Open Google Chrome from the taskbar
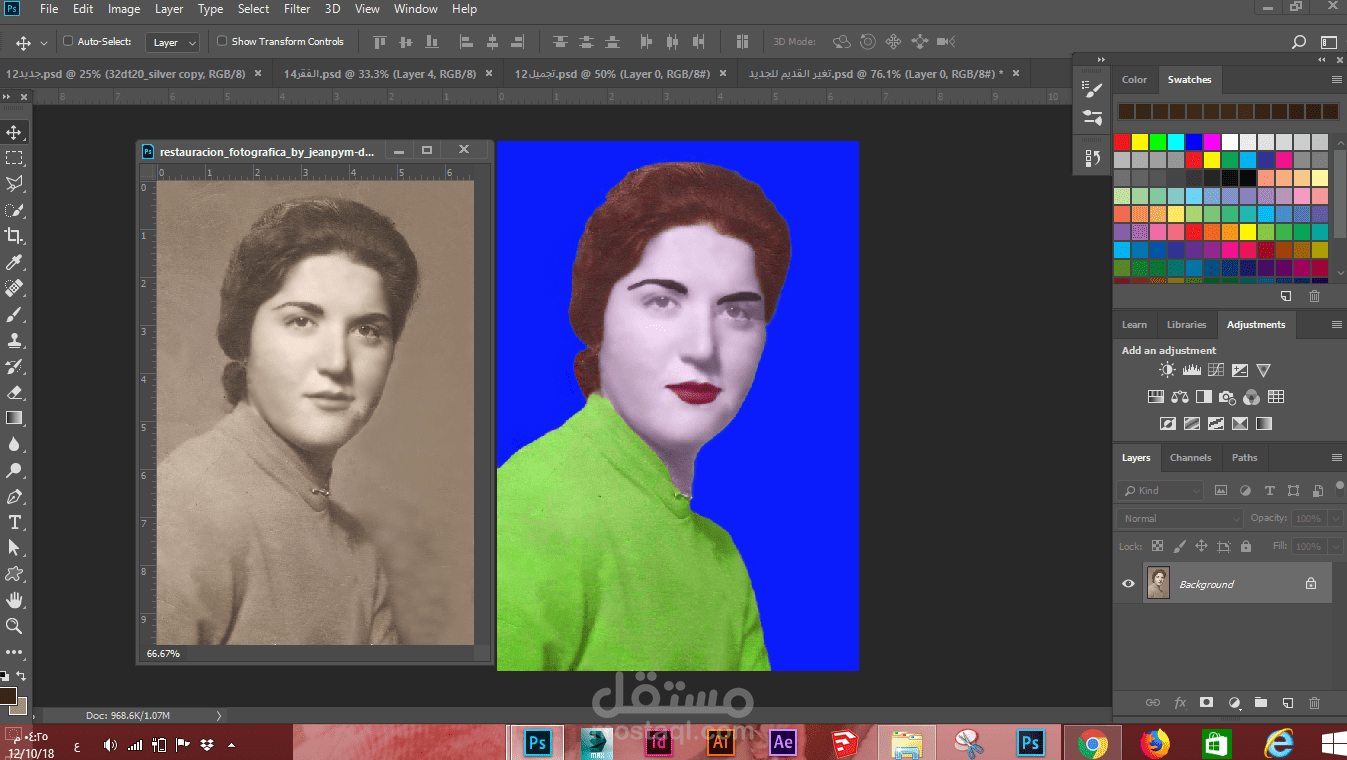This screenshot has height=760, width=1347. tap(1092, 743)
